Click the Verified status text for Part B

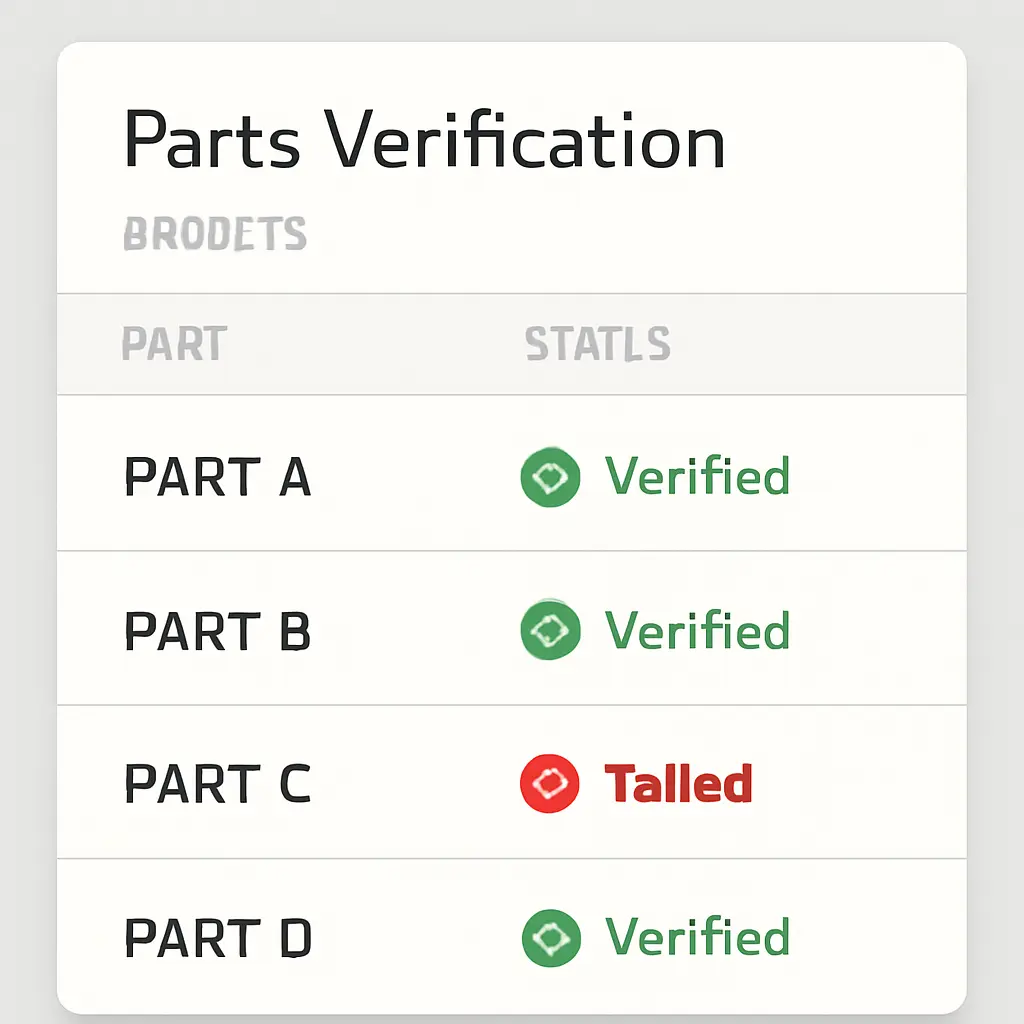[697, 630]
